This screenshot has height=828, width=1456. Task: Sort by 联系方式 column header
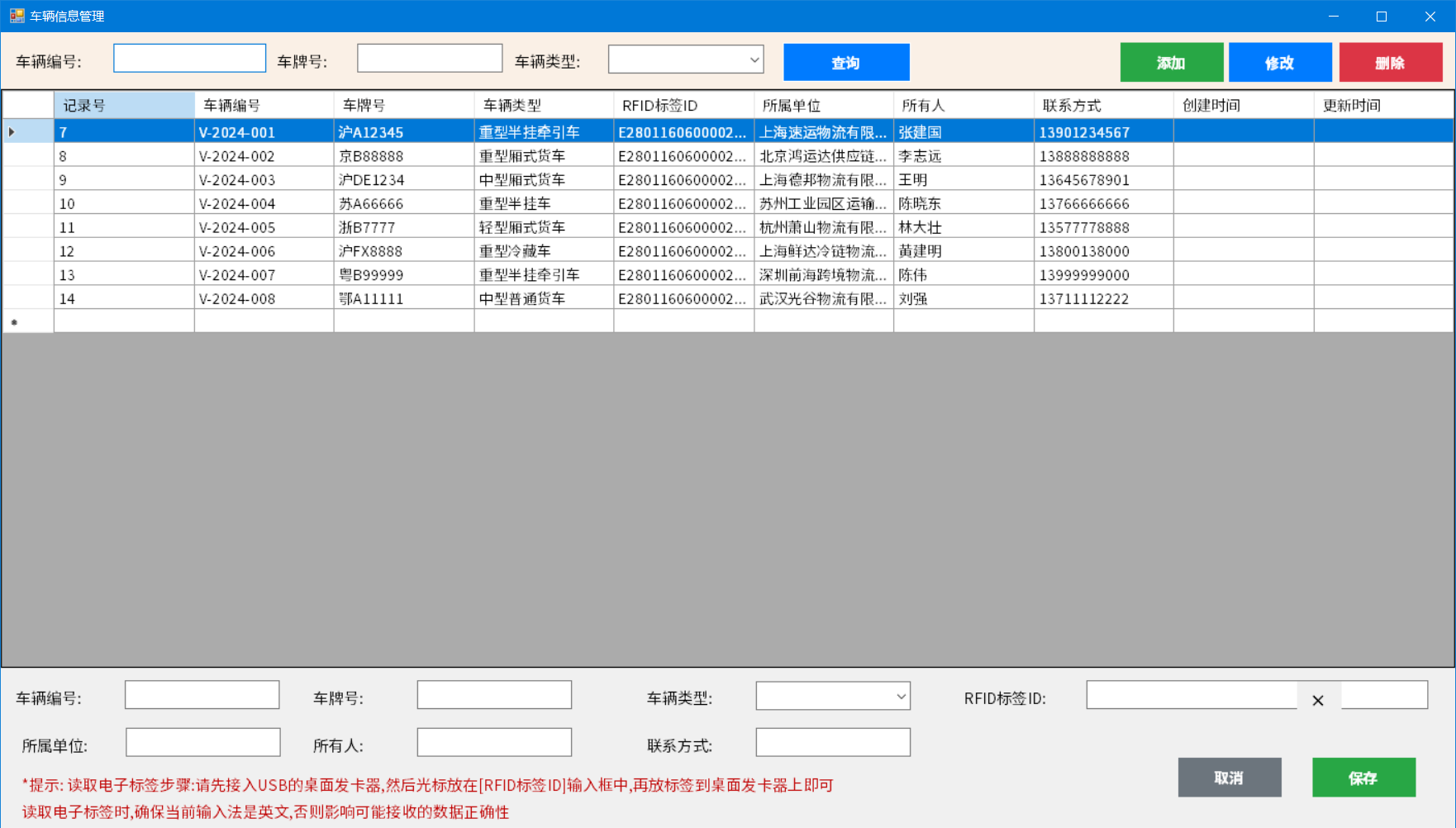[1104, 106]
